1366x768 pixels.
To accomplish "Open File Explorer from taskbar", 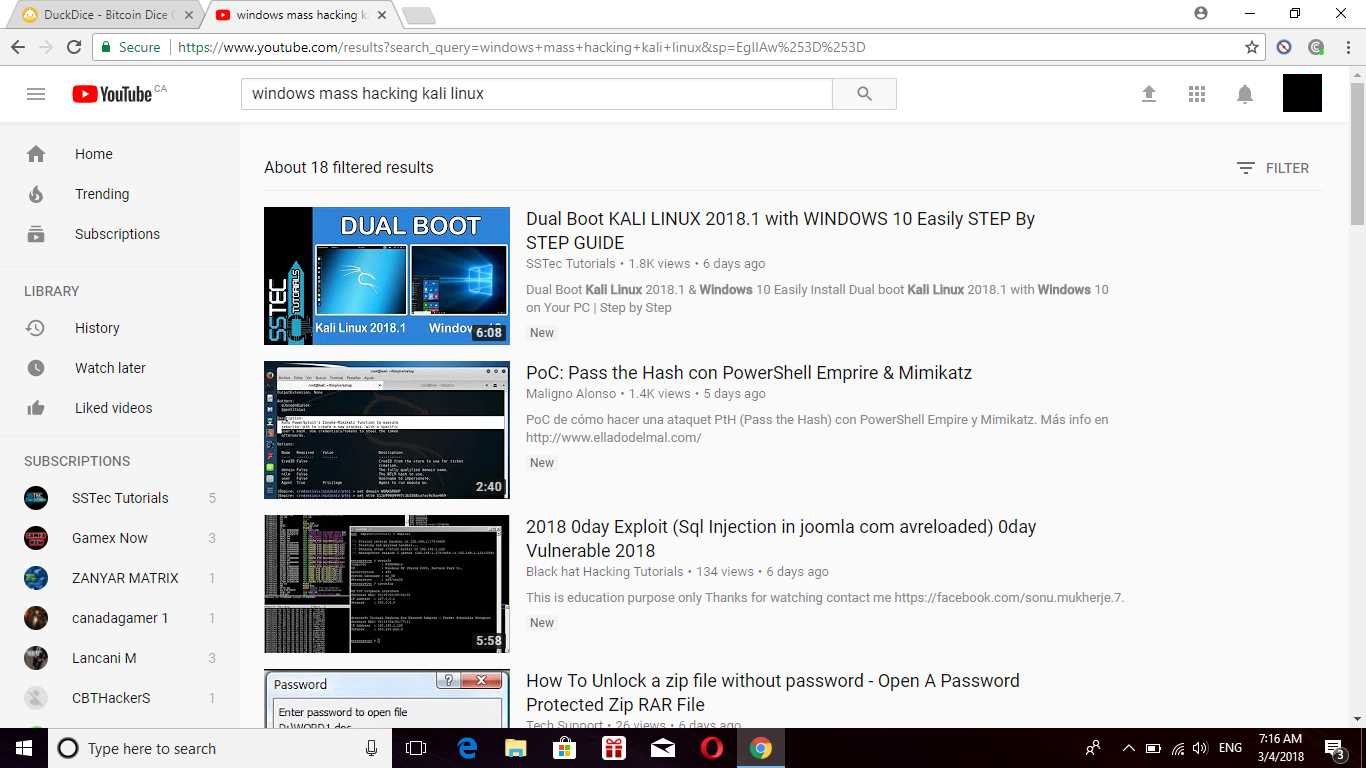I will 516,748.
